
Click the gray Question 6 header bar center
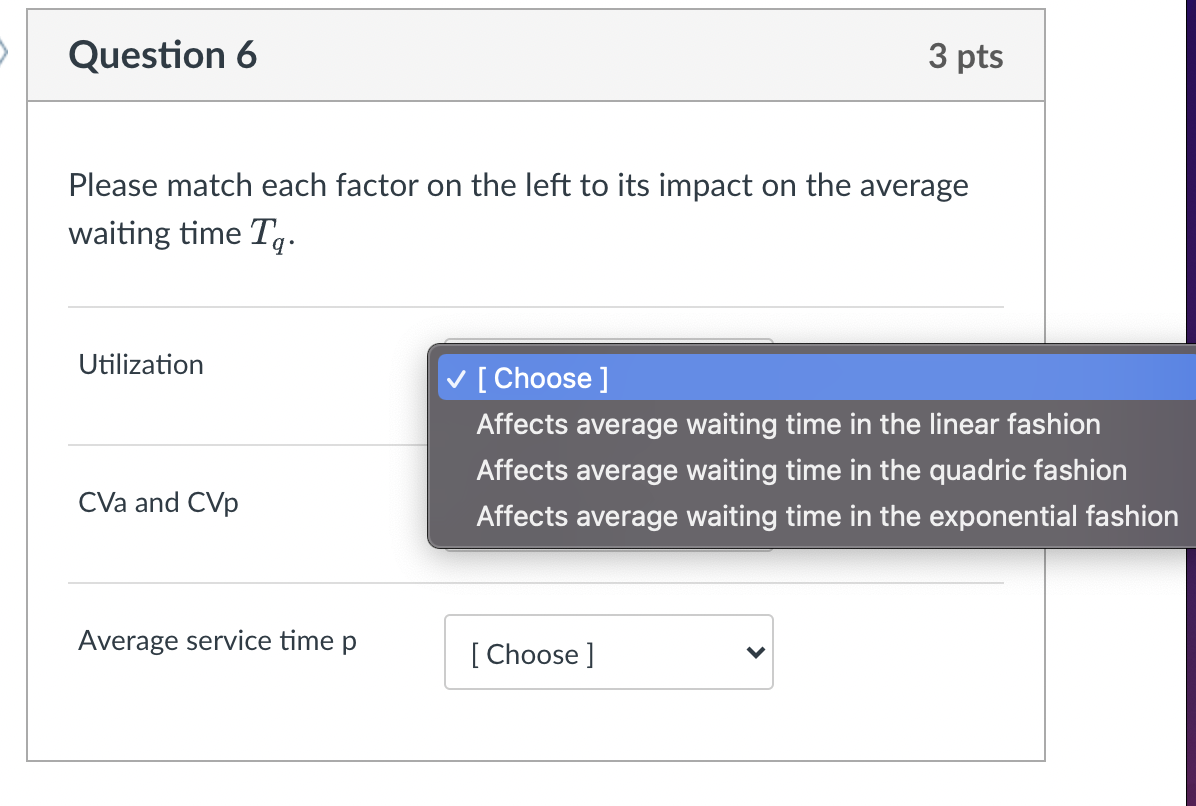click(x=536, y=56)
